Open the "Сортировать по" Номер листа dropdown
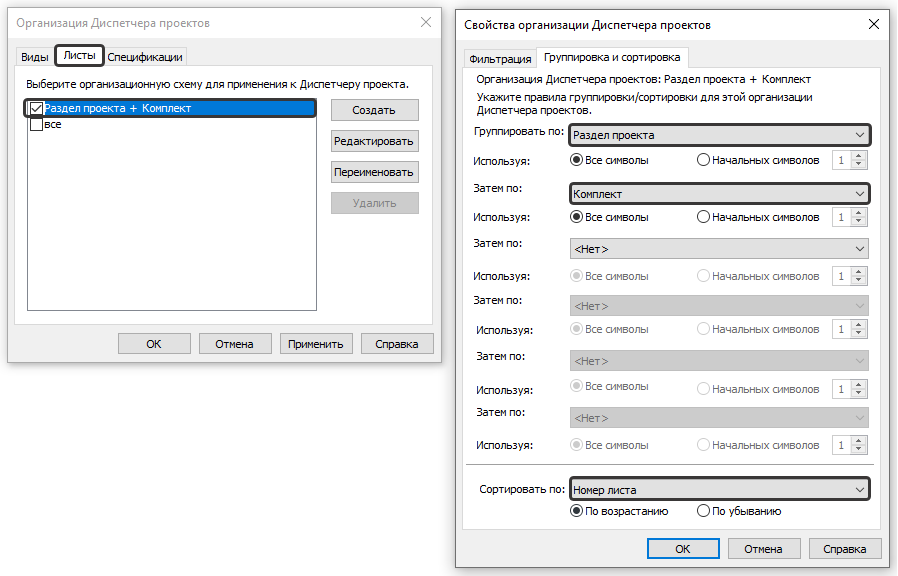Viewport: 898px width, 576px height. pos(718,490)
